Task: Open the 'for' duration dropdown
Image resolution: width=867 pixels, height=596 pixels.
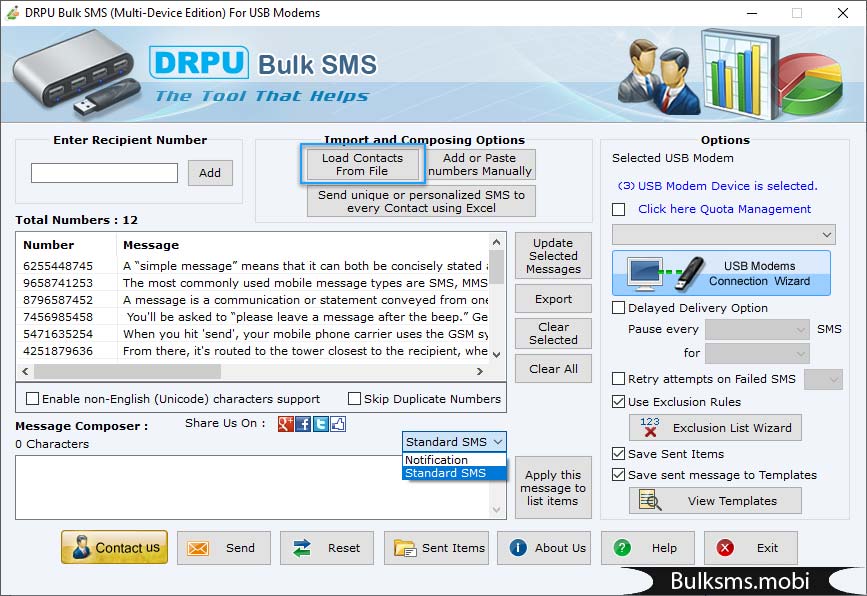Action: pos(758,353)
